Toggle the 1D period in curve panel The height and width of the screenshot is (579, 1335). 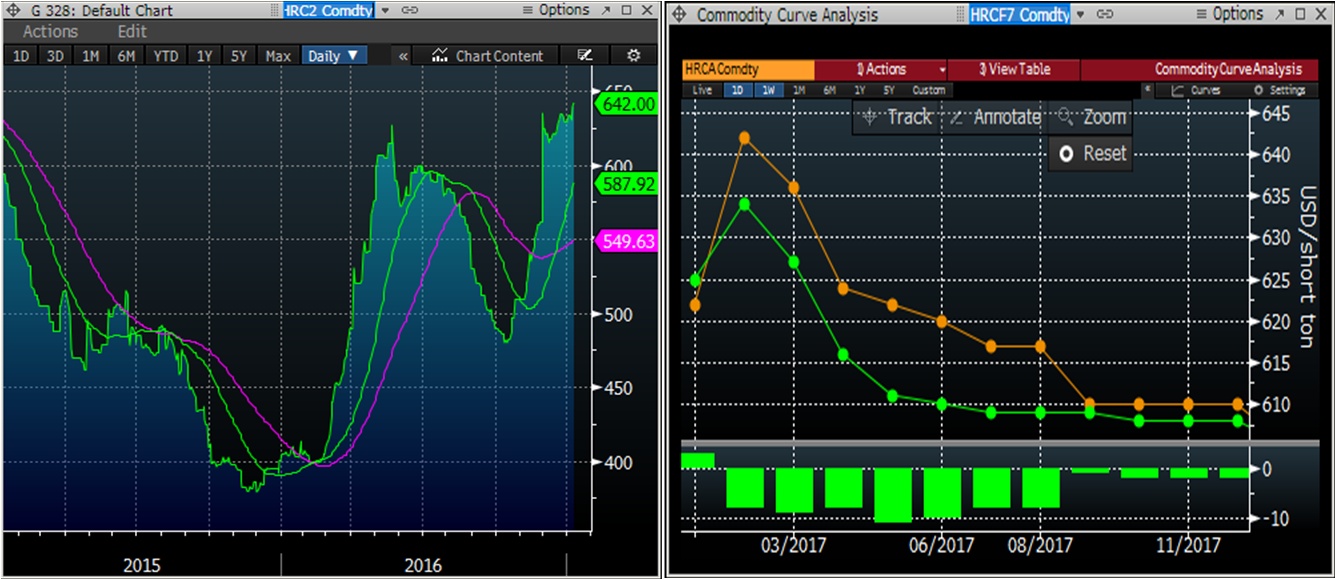click(738, 90)
